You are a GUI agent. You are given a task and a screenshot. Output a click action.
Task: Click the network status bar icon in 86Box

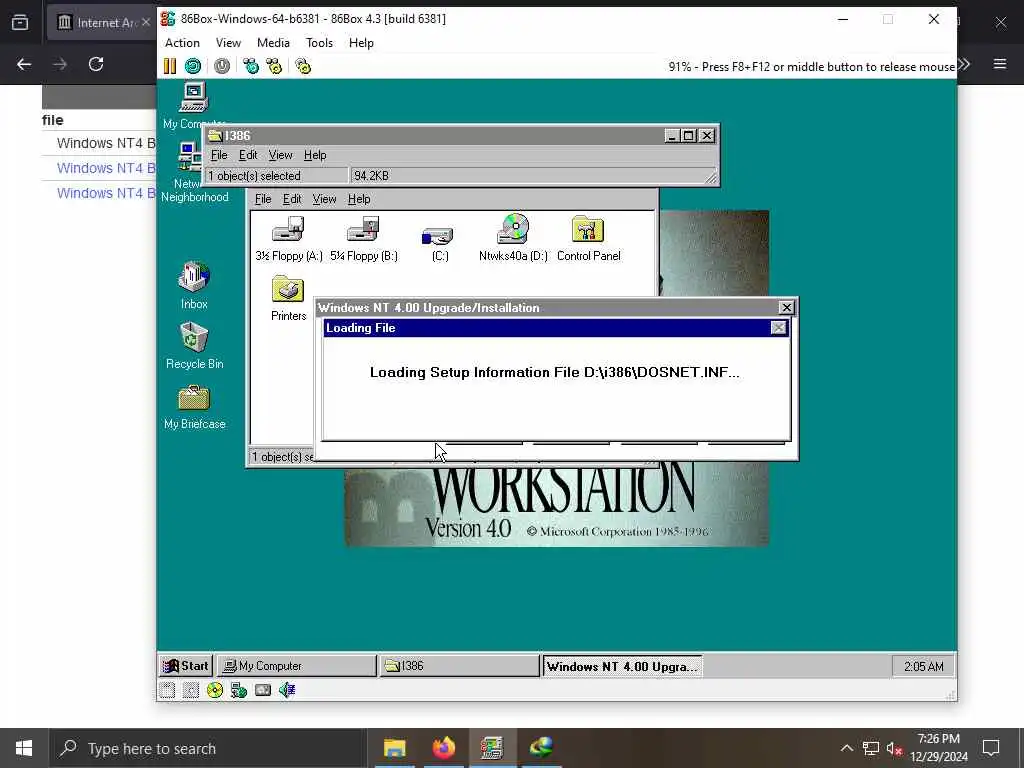[238, 690]
